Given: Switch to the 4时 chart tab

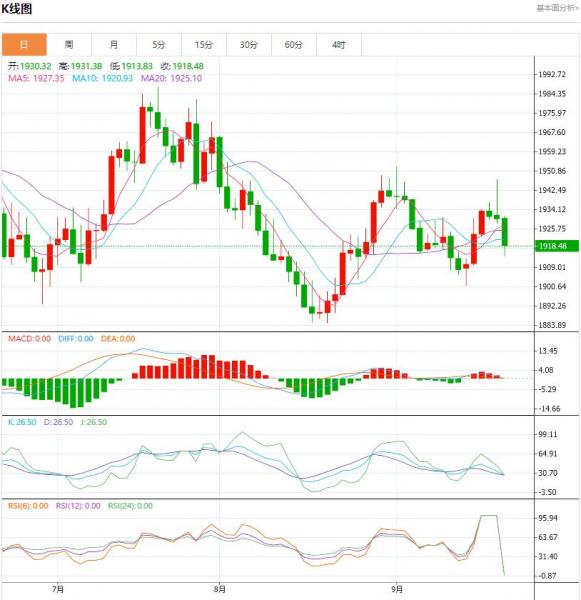Looking at the screenshot, I should pos(339,44).
